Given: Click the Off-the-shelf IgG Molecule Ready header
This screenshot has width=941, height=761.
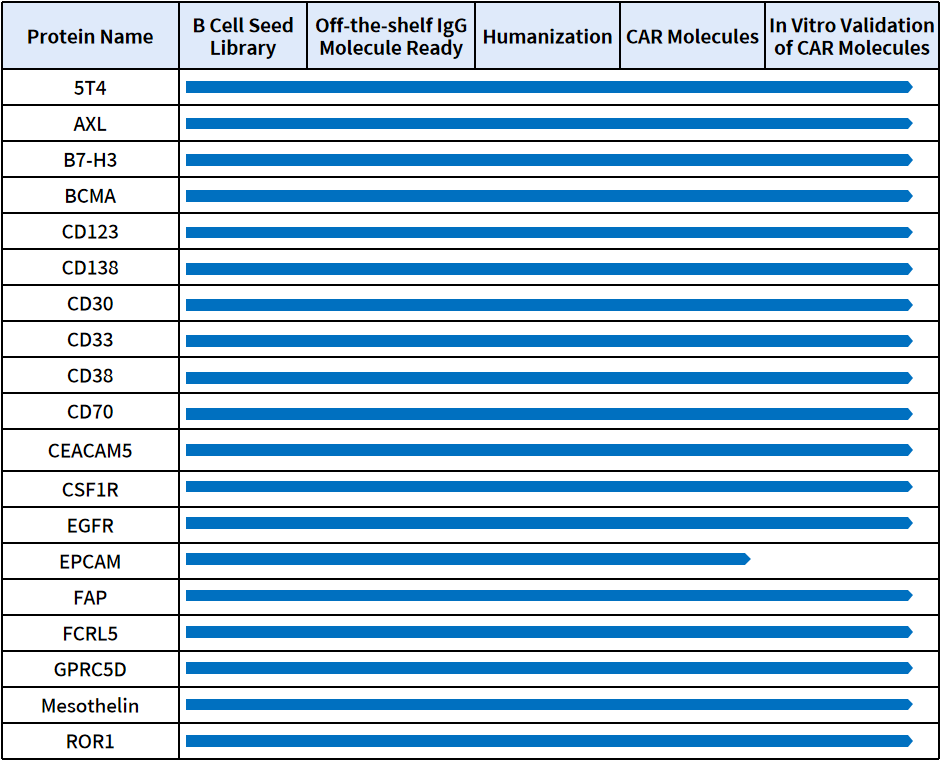Looking at the screenshot, I should 391,37.
